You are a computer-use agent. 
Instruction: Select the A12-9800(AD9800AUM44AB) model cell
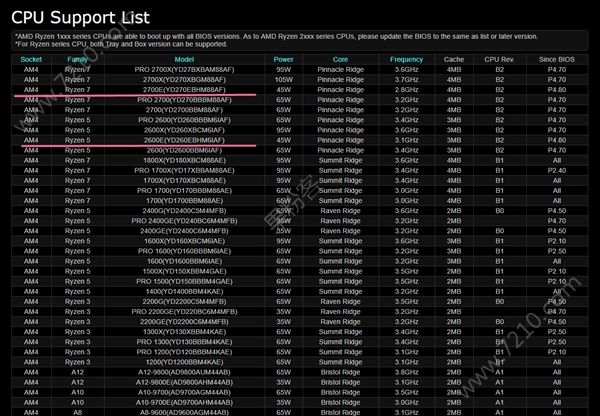(184, 372)
